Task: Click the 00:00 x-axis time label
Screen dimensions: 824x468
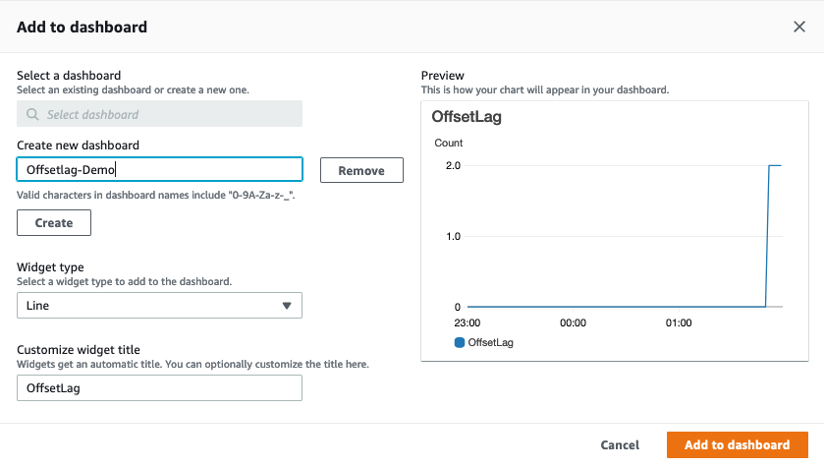Action: click(573, 323)
